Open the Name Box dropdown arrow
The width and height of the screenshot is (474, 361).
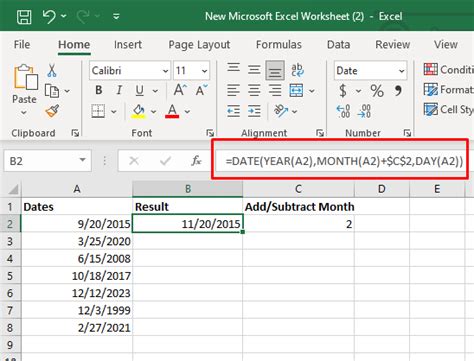(82, 161)
